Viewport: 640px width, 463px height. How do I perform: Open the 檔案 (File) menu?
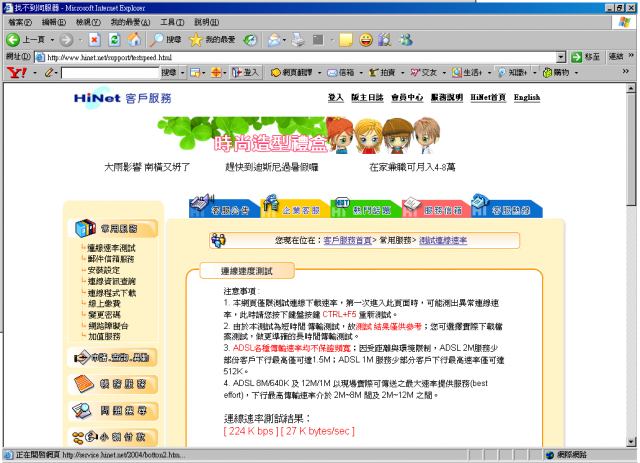tap(20, 22)
